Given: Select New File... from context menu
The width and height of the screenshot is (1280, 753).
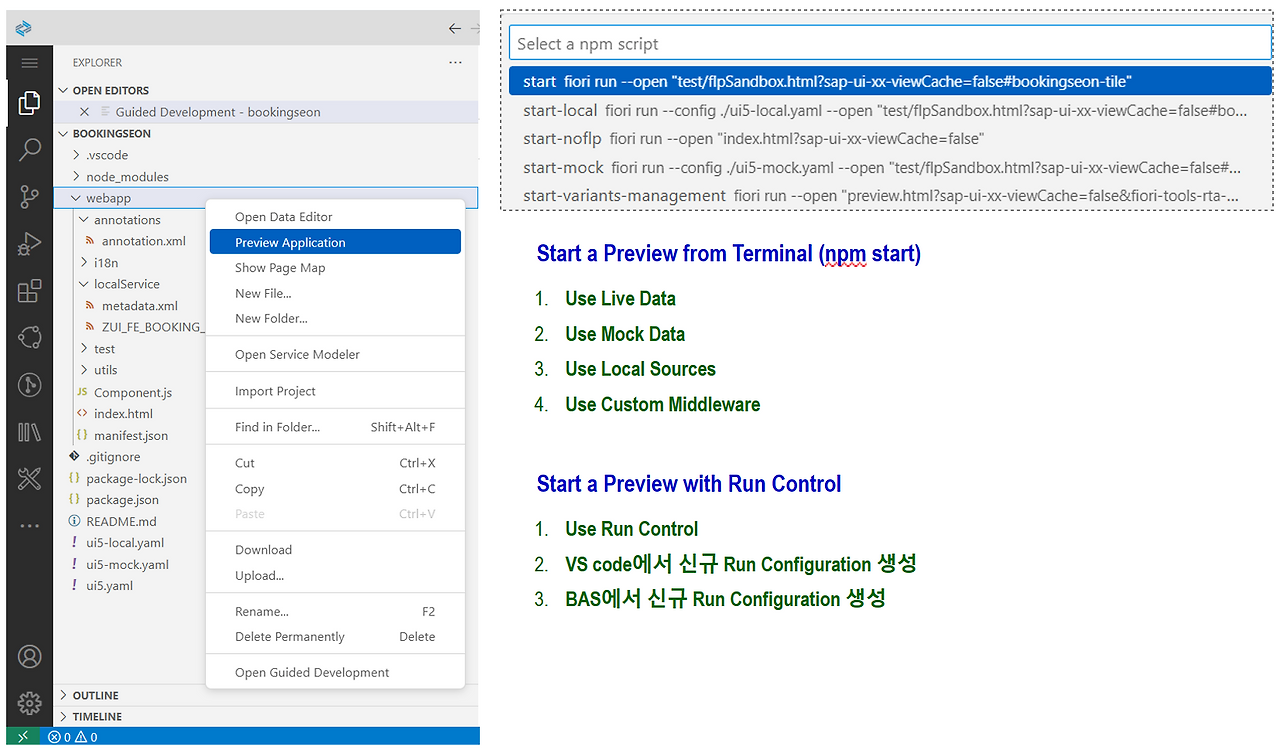Looking at the screenshot, I should coord(335,294).
